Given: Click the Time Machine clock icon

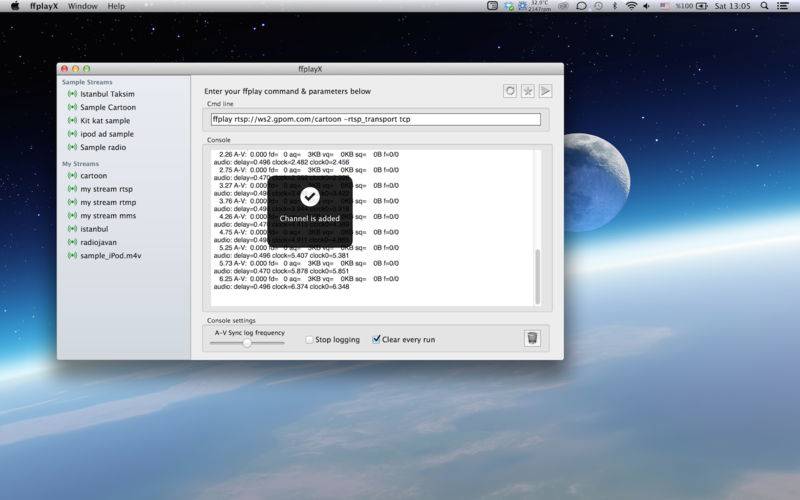Looking at the screenshot, I should point(598,6).
